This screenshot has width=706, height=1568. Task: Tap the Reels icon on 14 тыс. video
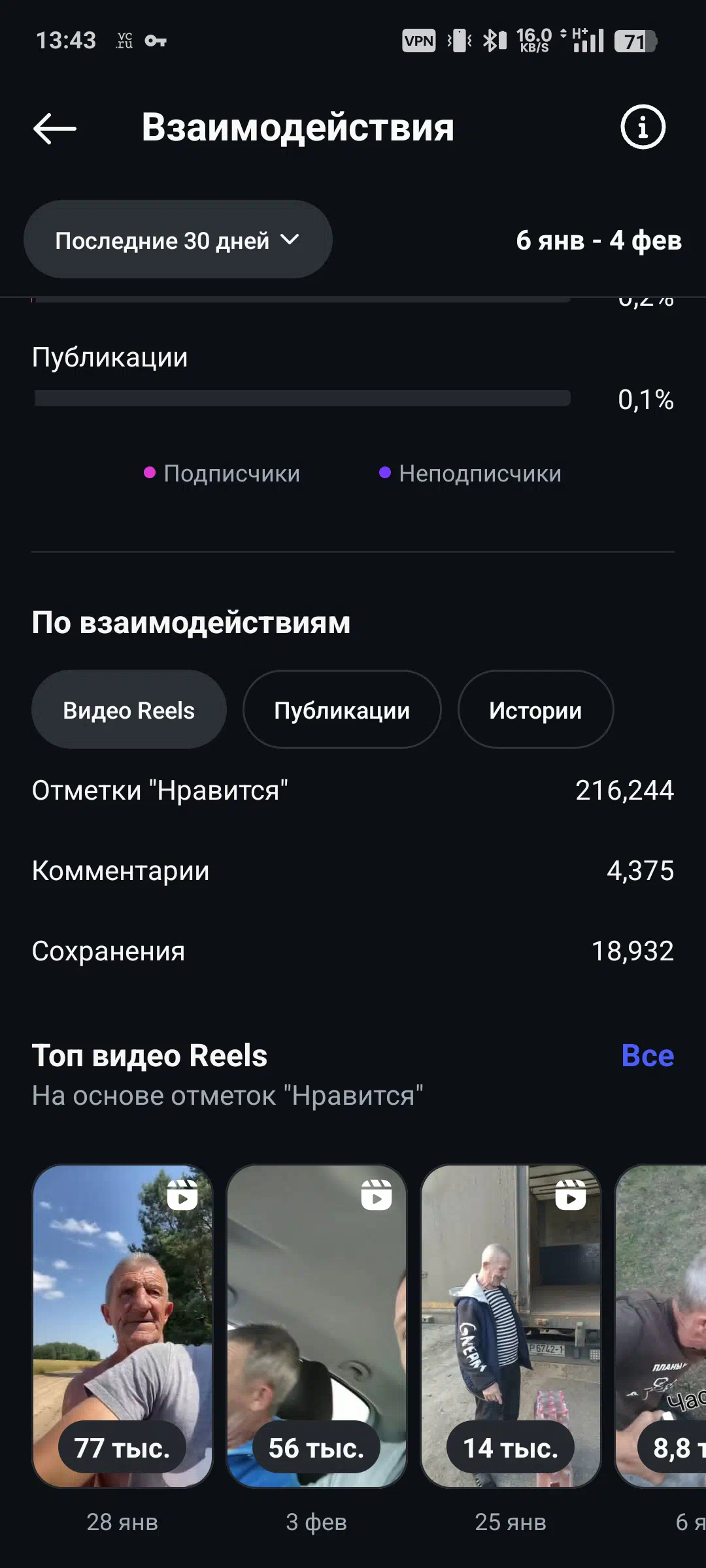pos(571,1195)
